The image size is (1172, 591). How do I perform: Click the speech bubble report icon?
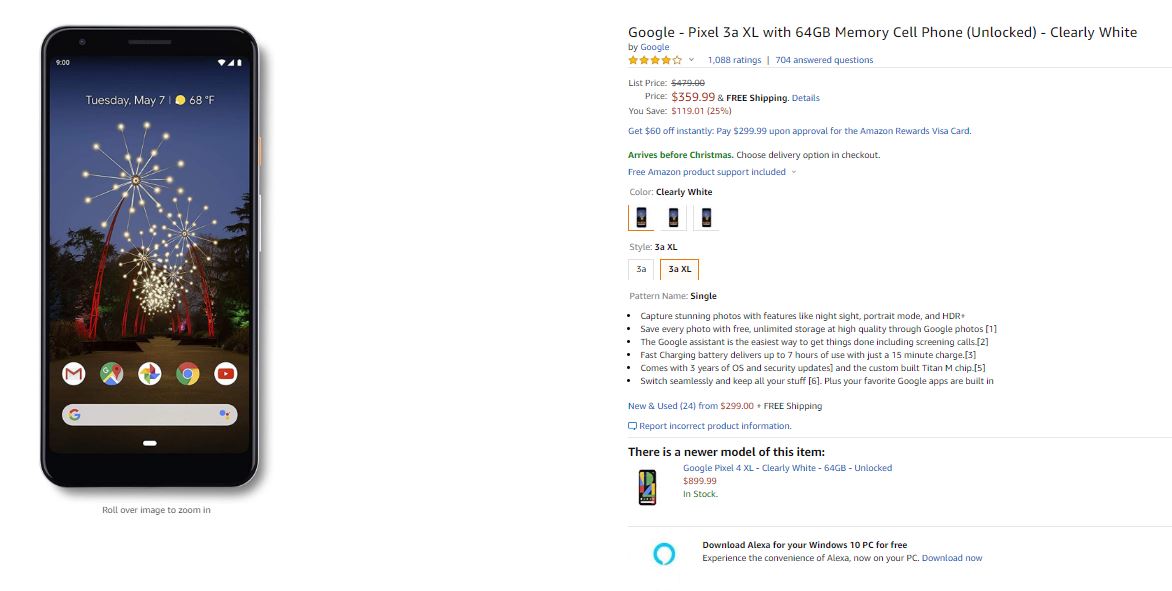tap(632, 426)
